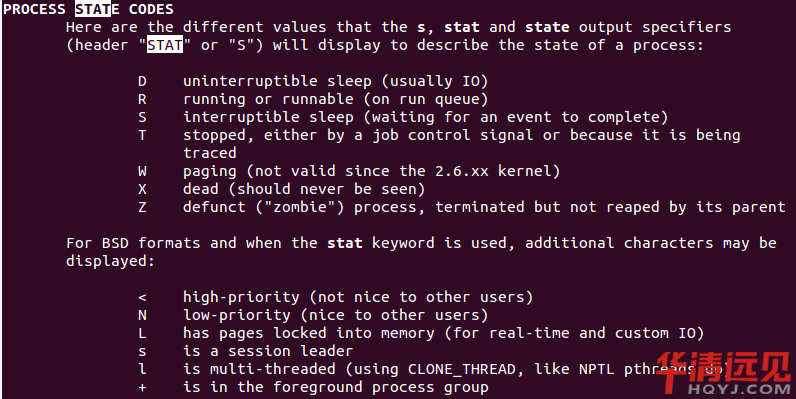Select the Z zombie code letter

pos(142,207)
